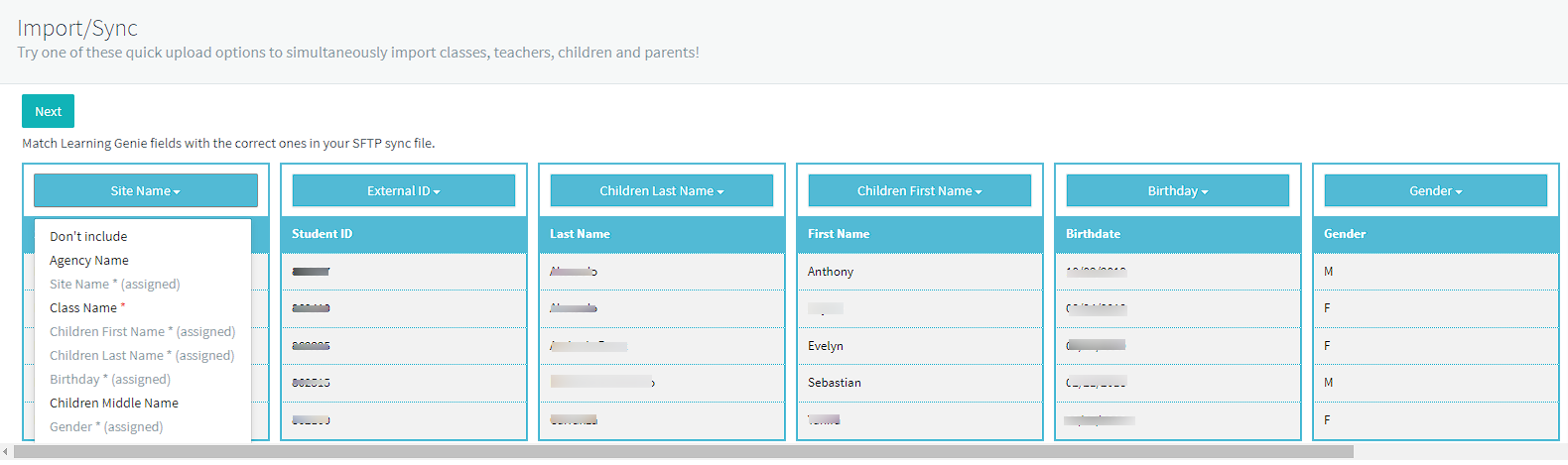Expand the External ID dropdown

(404, 190)
